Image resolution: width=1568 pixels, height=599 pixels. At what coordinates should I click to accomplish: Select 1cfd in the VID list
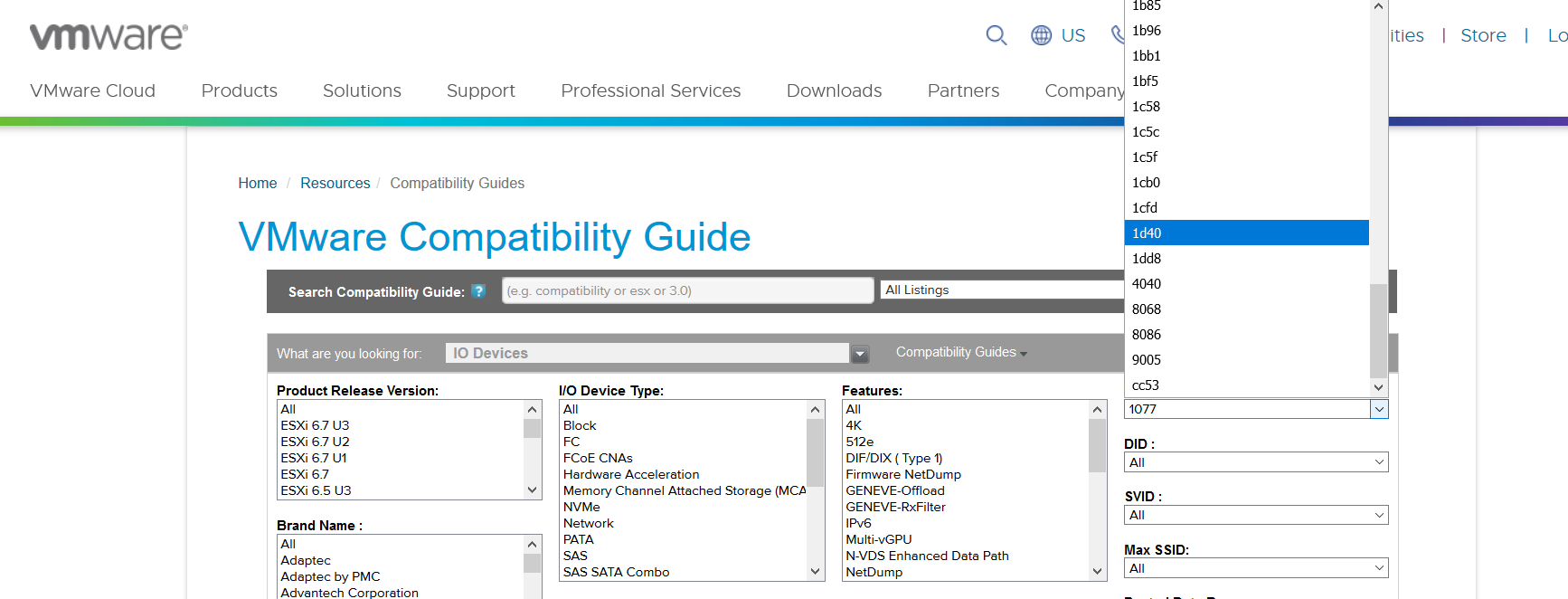1247,207
